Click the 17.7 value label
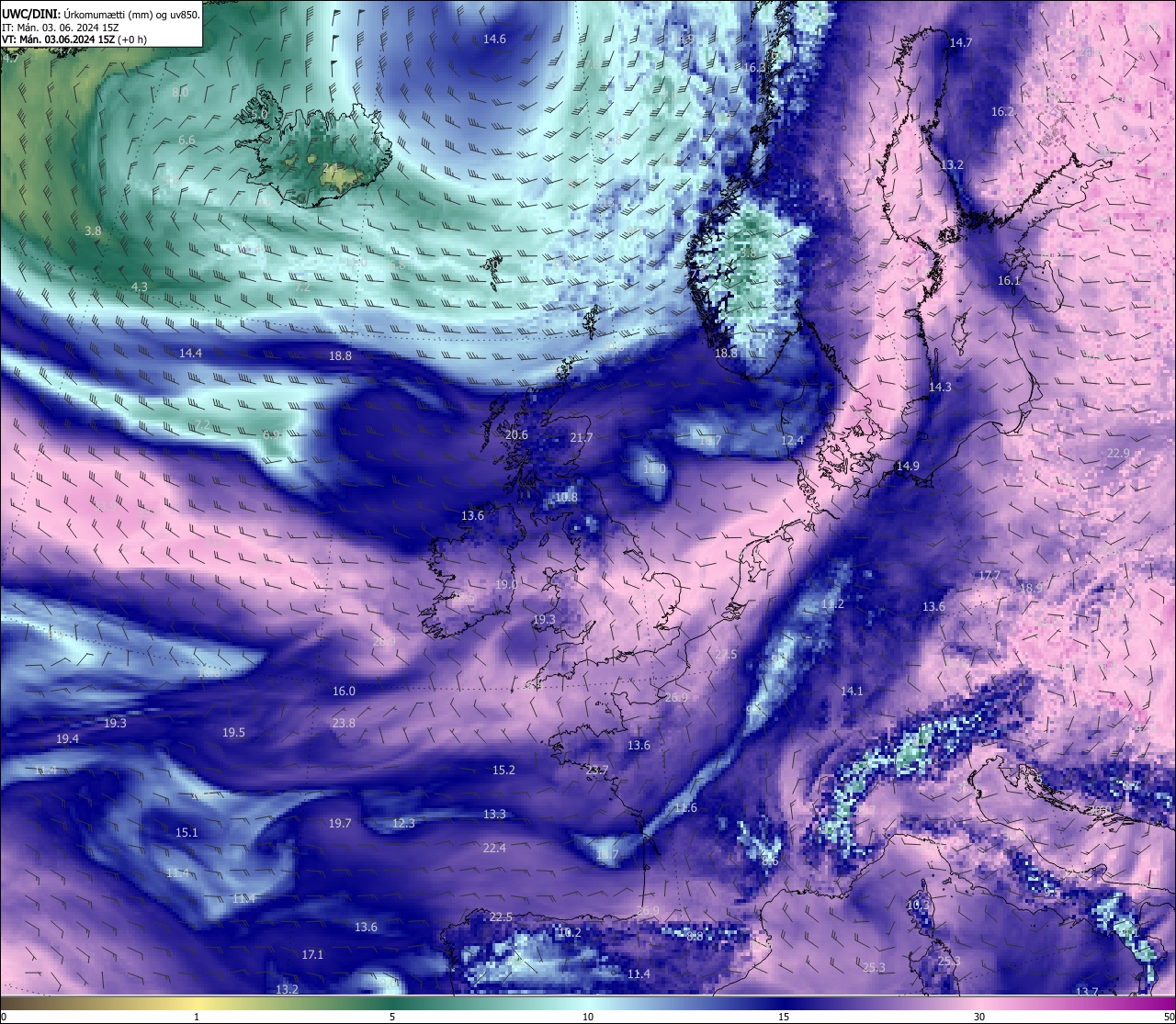Image resolution: width=1176 pixels, height=1024 pixels. [x=989, y=575]
